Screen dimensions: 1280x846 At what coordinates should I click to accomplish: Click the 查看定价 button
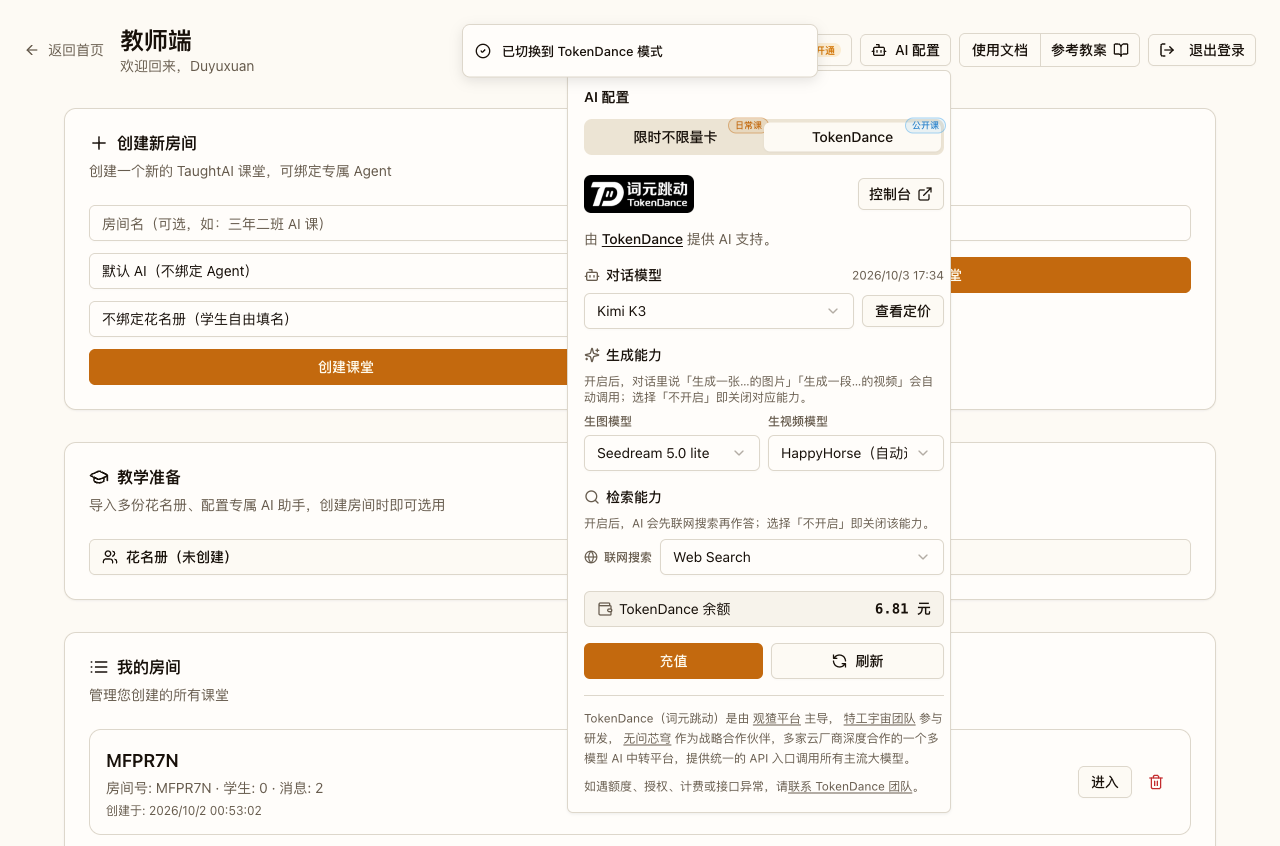(903, 311)
